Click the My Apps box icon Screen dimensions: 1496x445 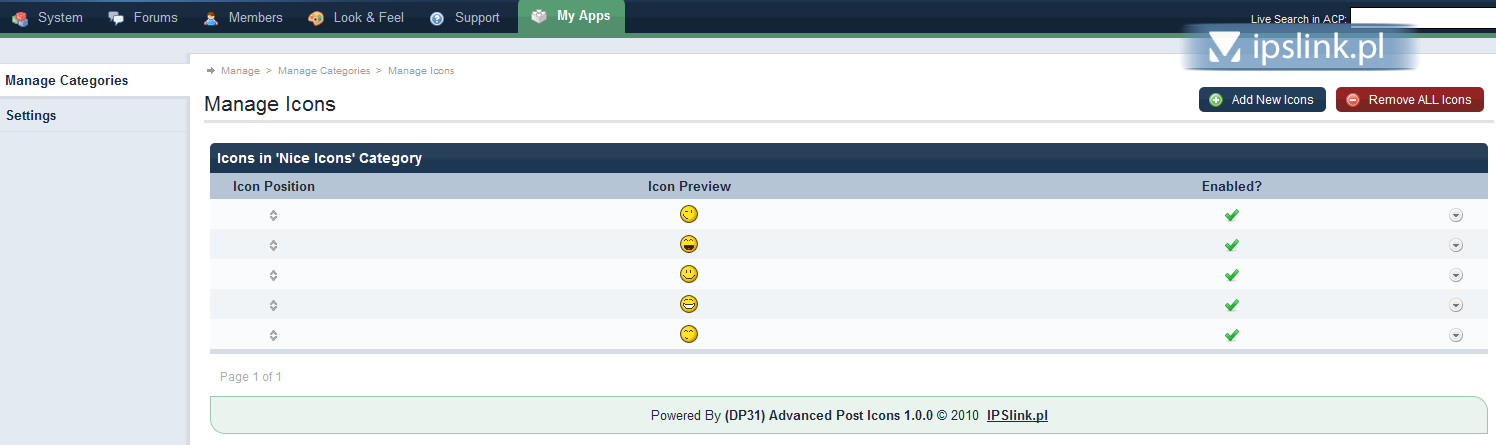click(539, 16)
